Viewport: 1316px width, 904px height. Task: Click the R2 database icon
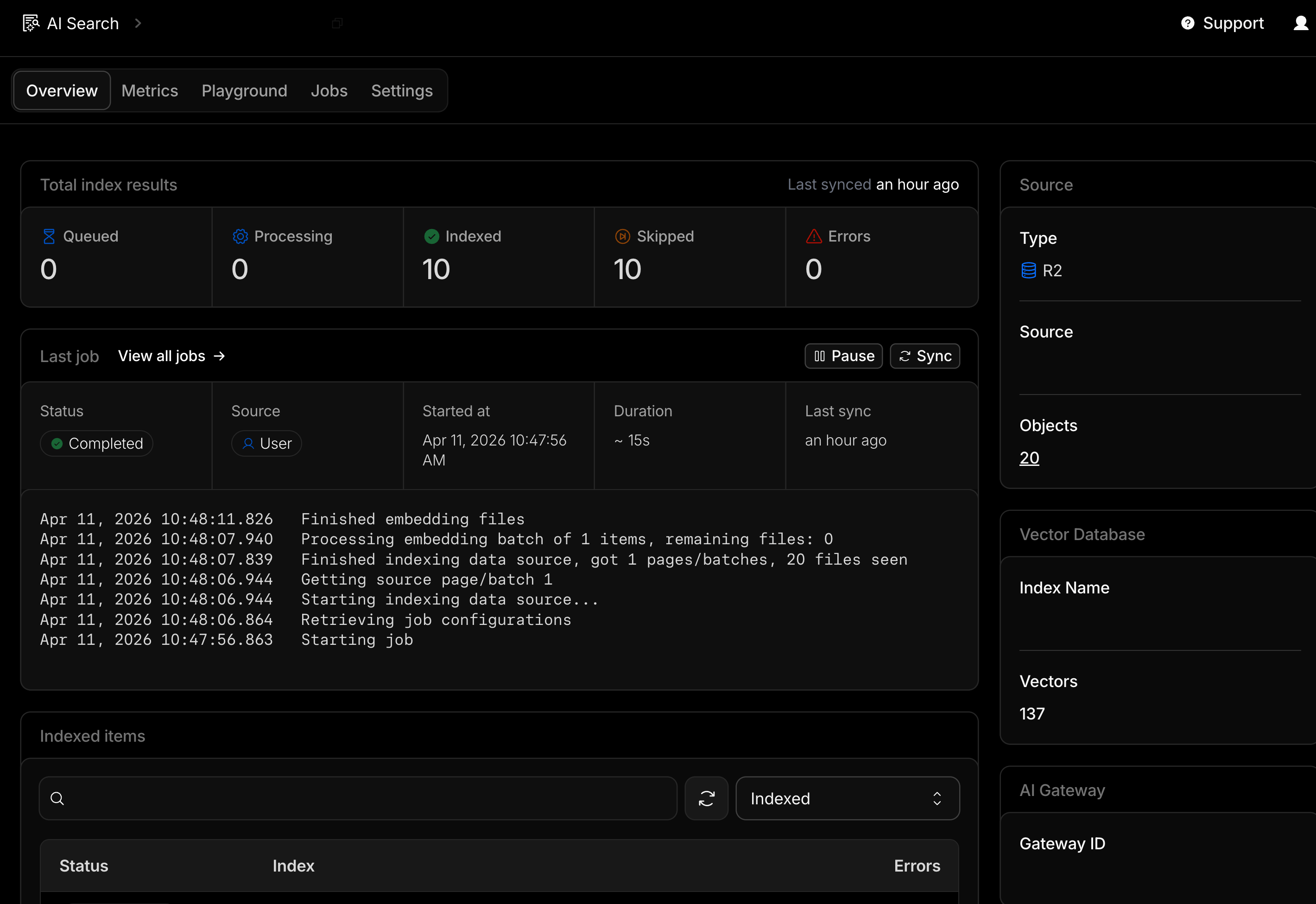click(x=1028, y=271)
